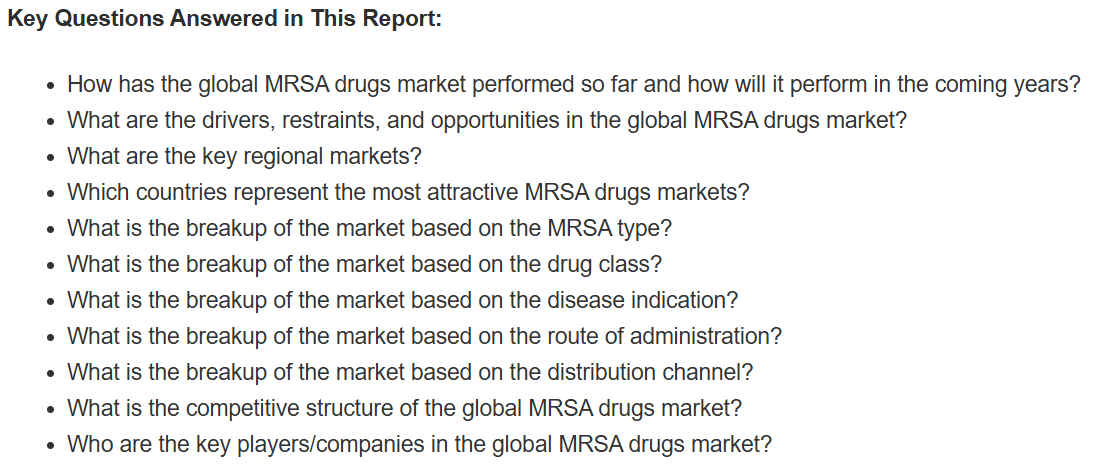Click the route of administration question
This screenshot has width=1093, height=473.
coord(425,336)
